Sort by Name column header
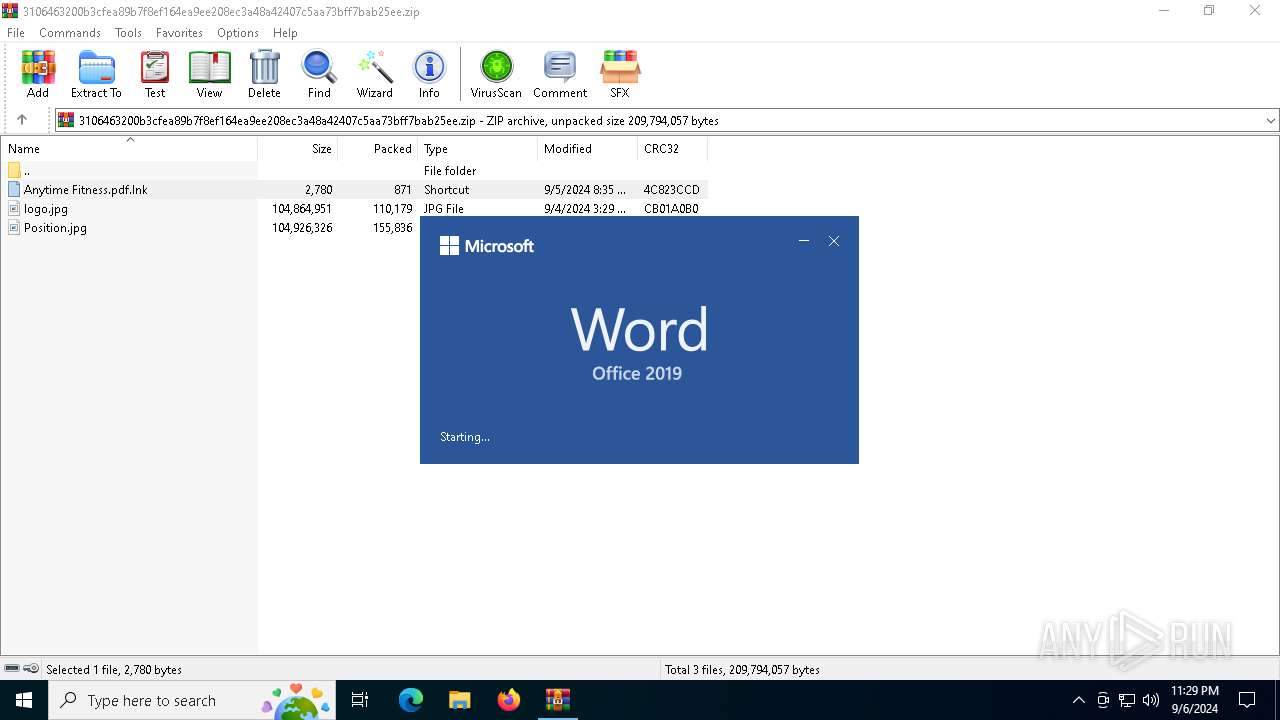1280x720 pixels. (128, 148)
